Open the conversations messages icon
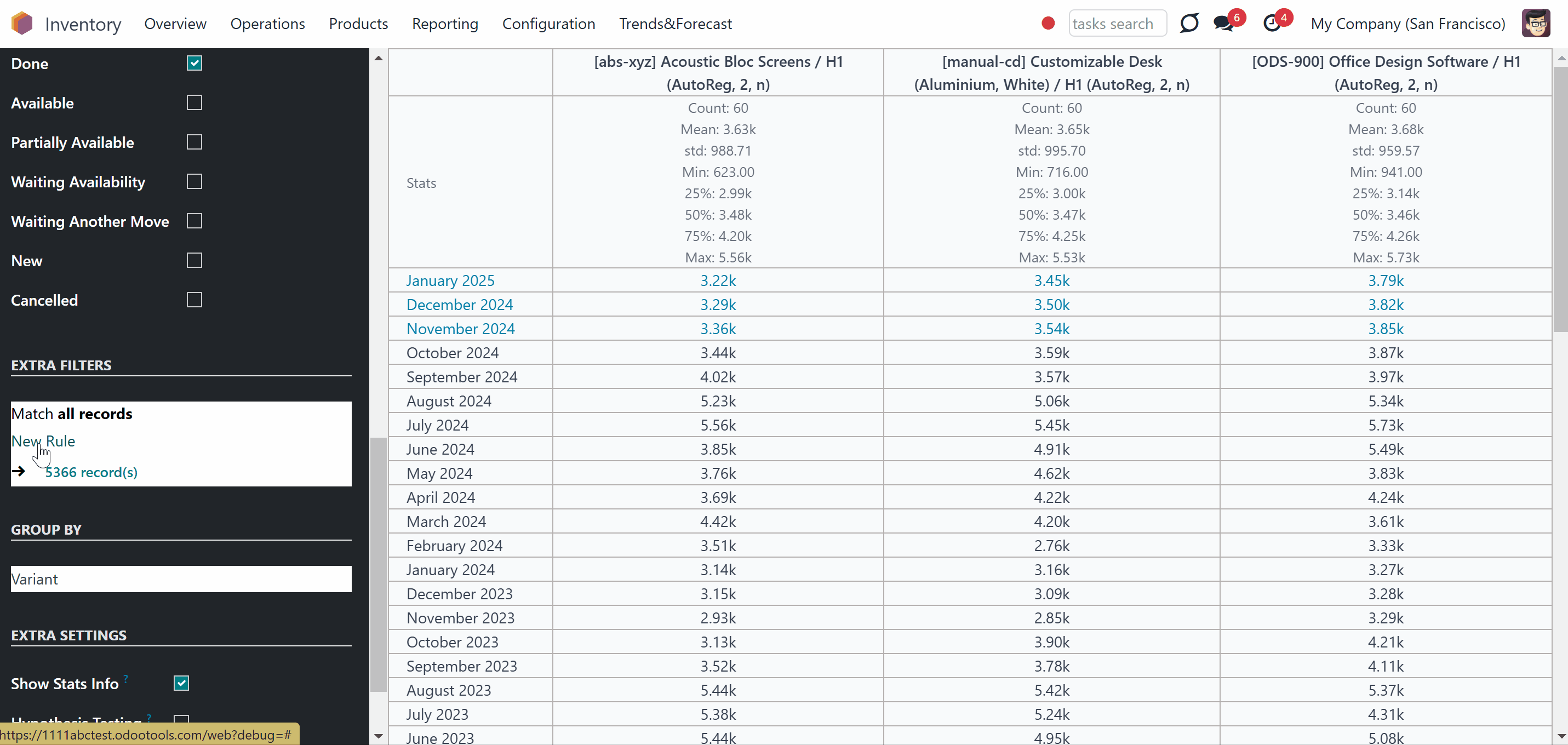 click(x=1222, y=24)
